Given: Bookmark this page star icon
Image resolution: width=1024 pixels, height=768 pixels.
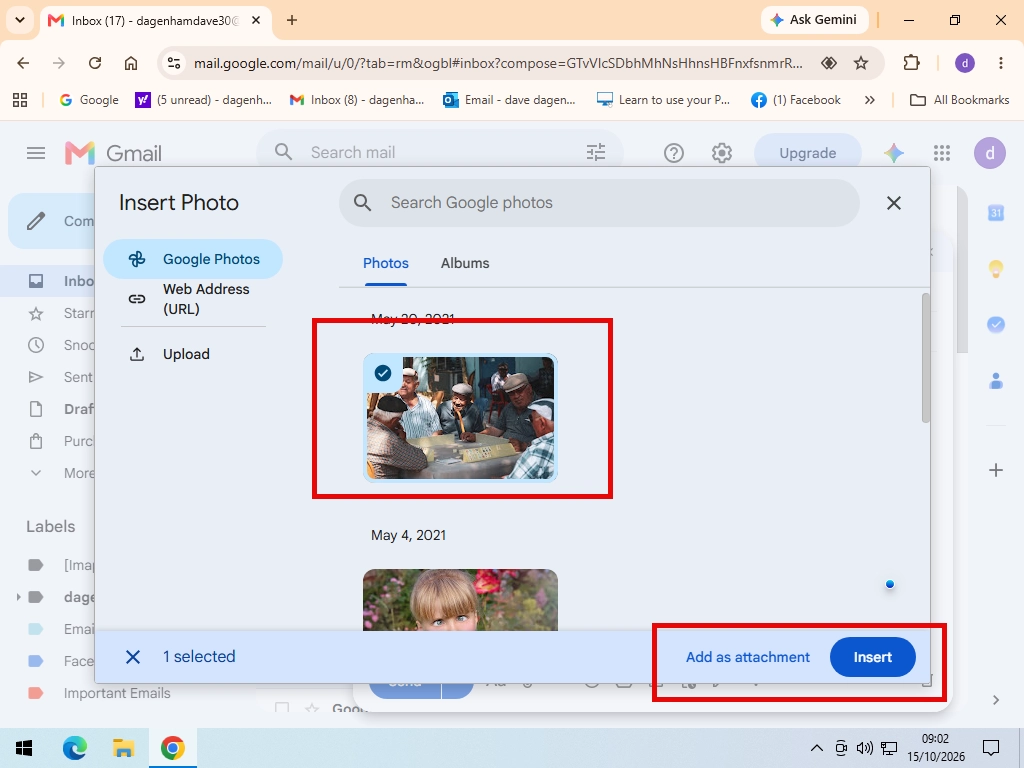Looking at the screenshot, I should coord(861,63).
